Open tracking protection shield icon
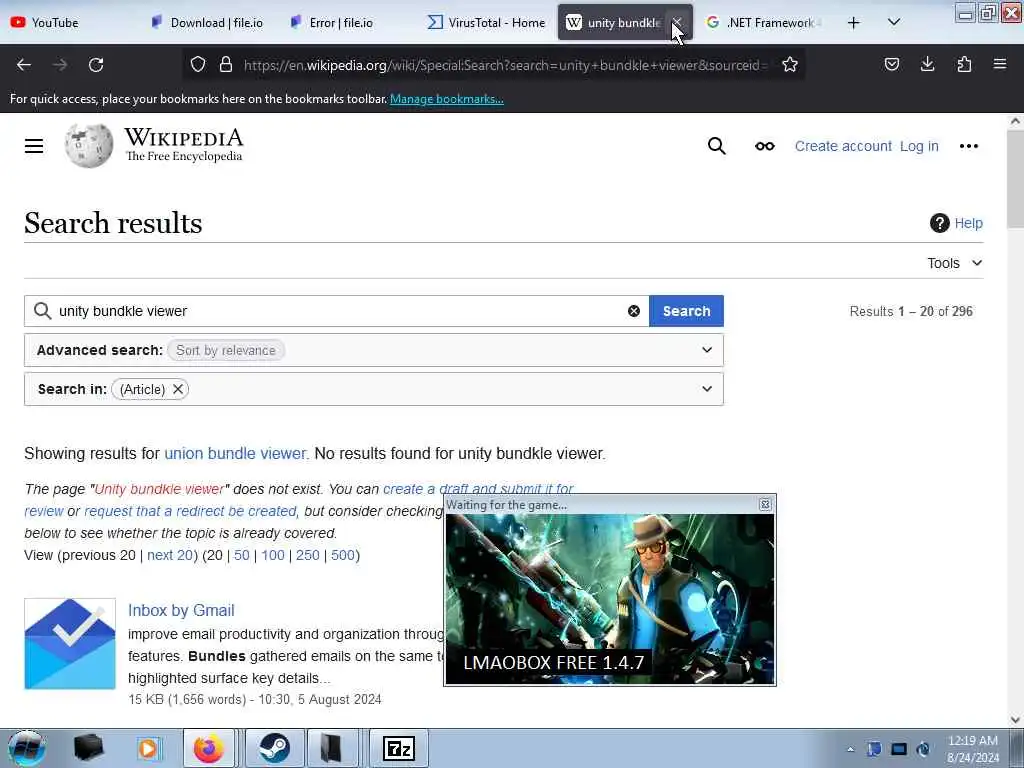Screen dimensions: 1024x768 point(198,65)
